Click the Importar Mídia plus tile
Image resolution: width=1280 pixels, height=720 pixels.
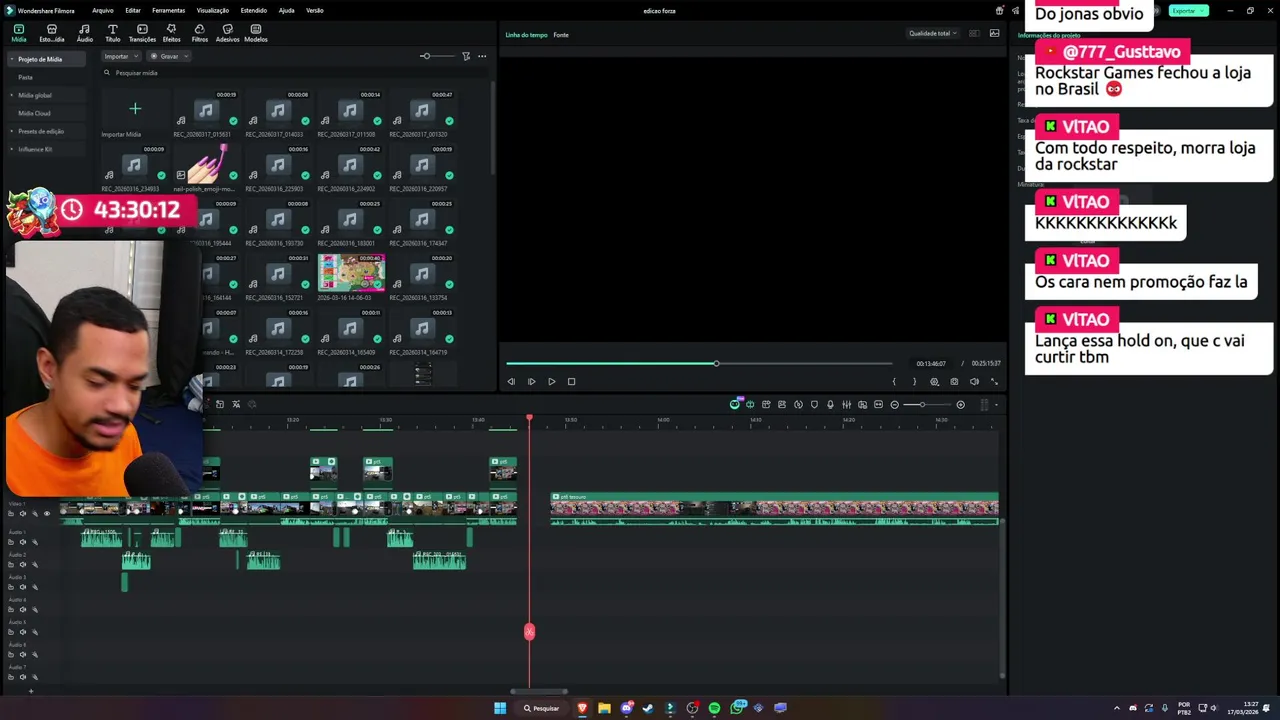135,109
